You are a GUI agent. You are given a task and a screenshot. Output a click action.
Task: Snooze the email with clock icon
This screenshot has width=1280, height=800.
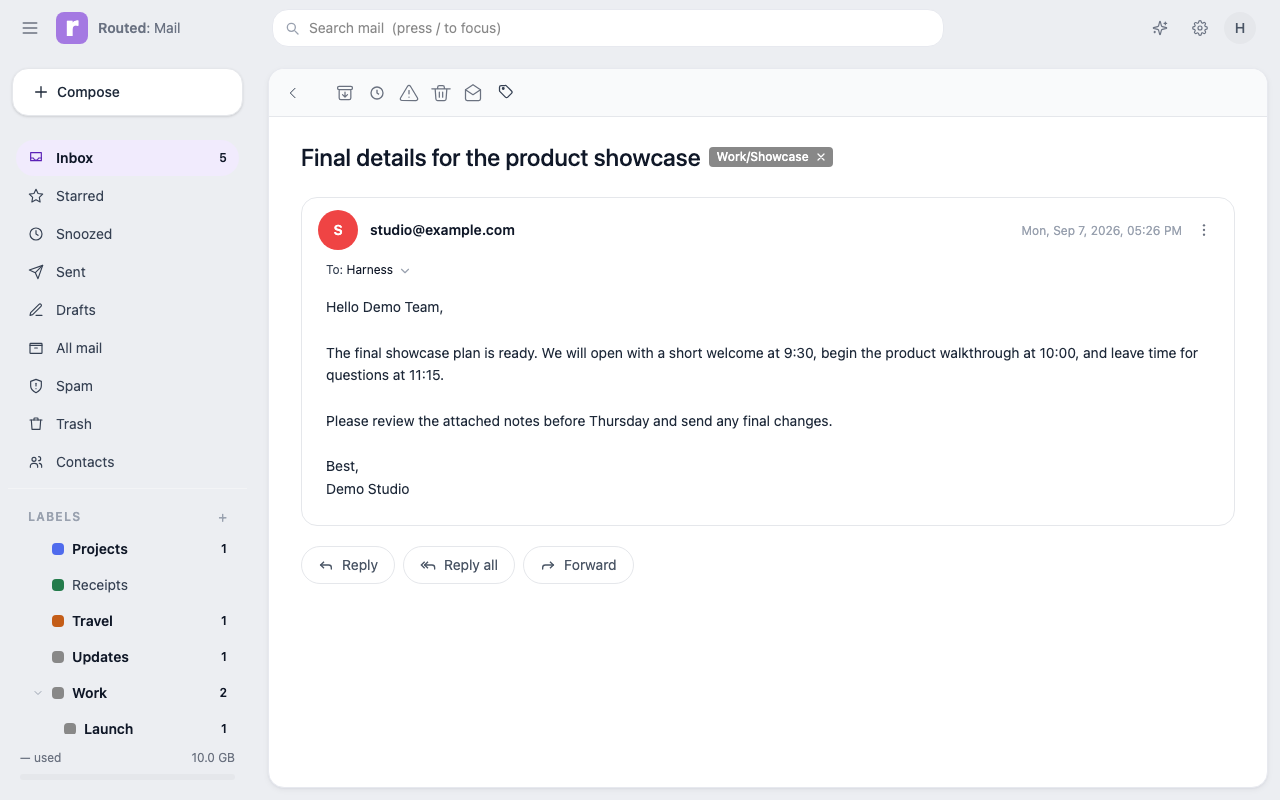(x=377, y=93)
